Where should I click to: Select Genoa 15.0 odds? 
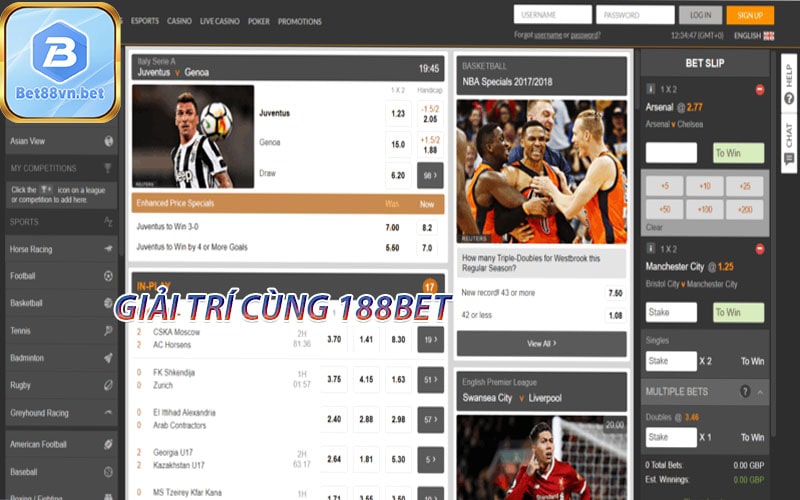[398, 144]
